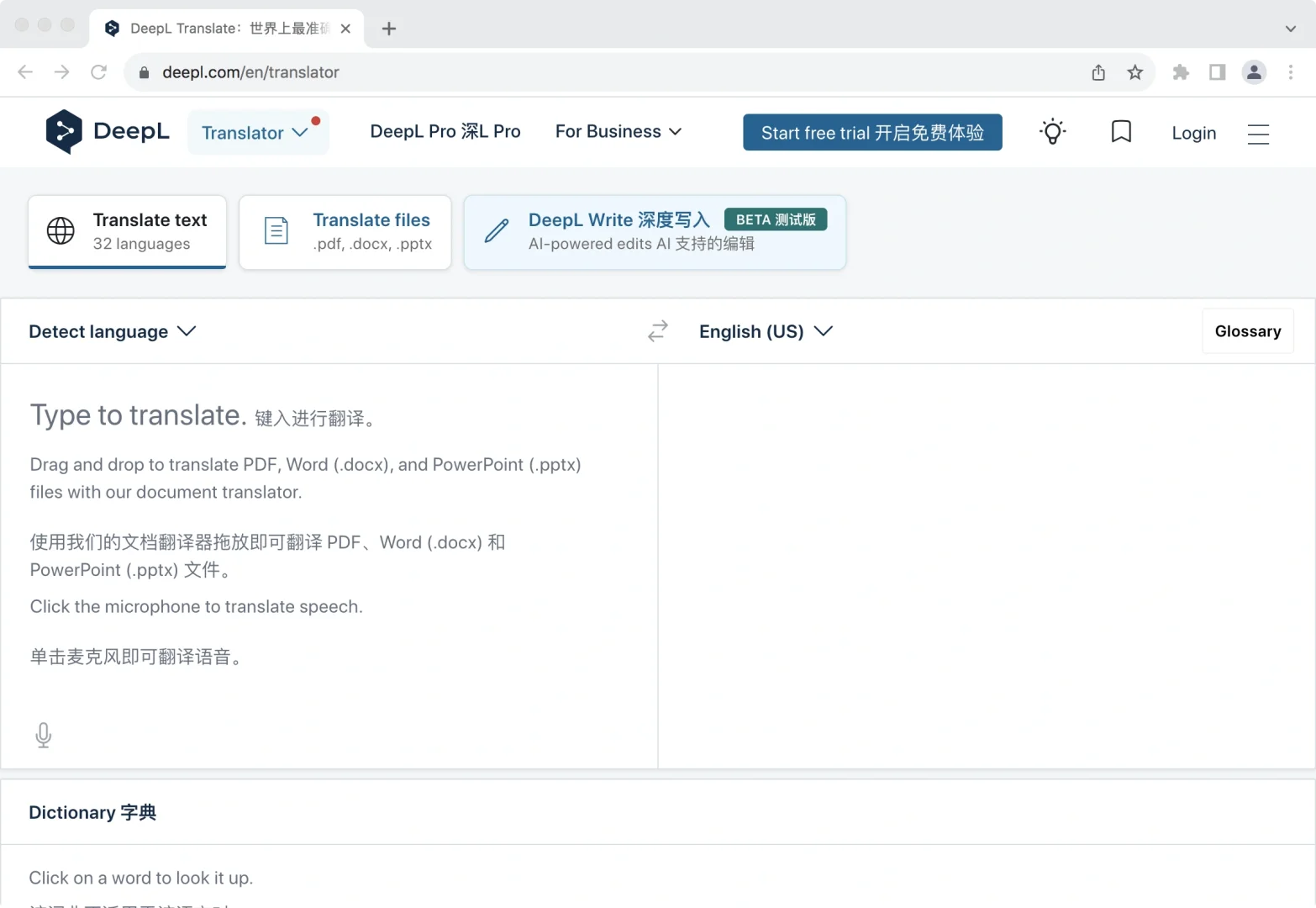Click the Type to translate input area
Viewport: 1316px width, 908px height.
pyautogui.click(x=329, y=566)
